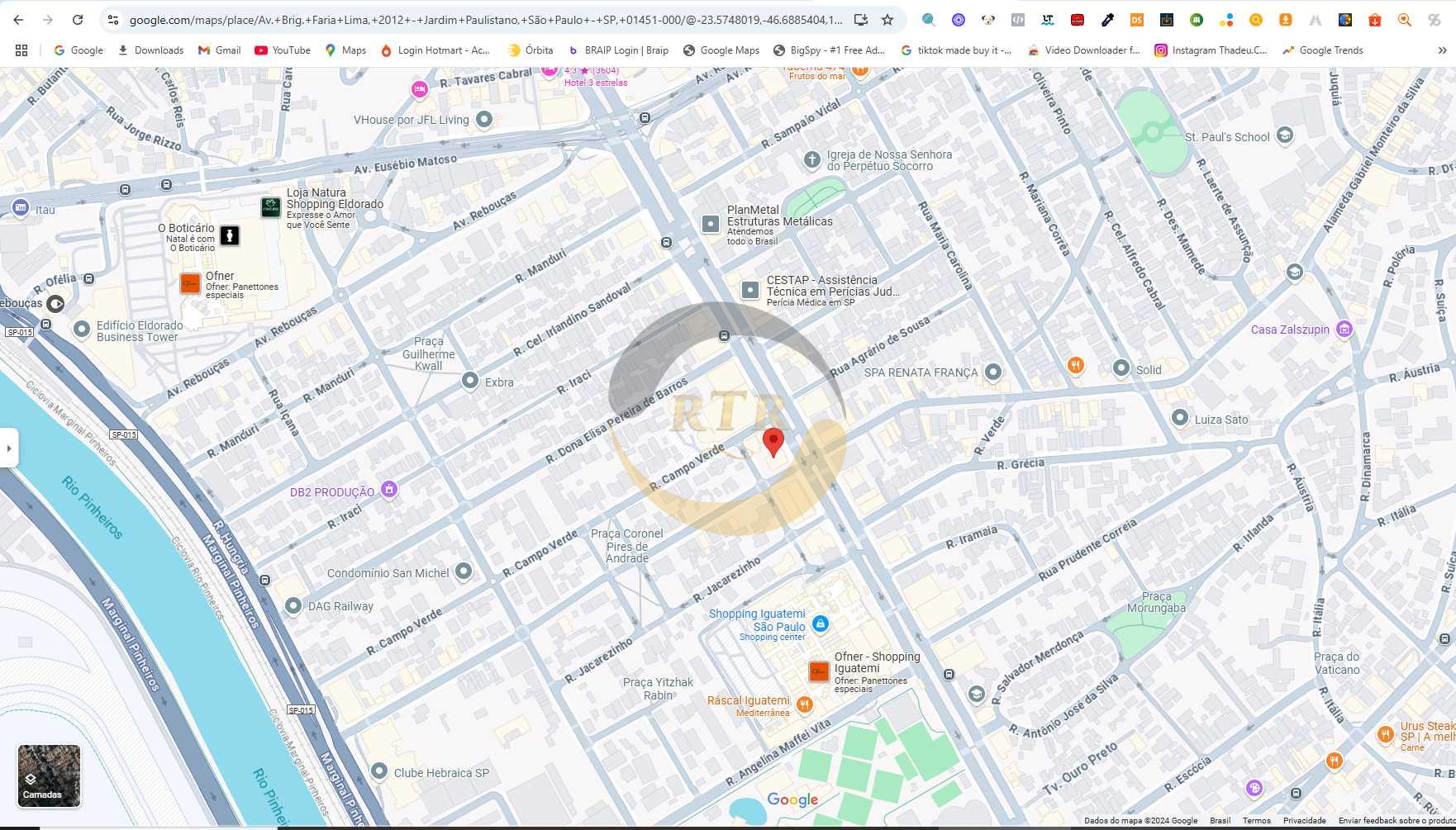Click the browser forward arrow
This screenshot has height=830, width=1456.
point(48,20)
